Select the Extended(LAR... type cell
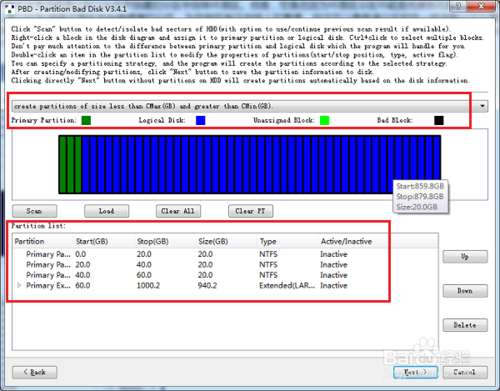The height and width of the screenshot is (391, 500). coord(287,285)
